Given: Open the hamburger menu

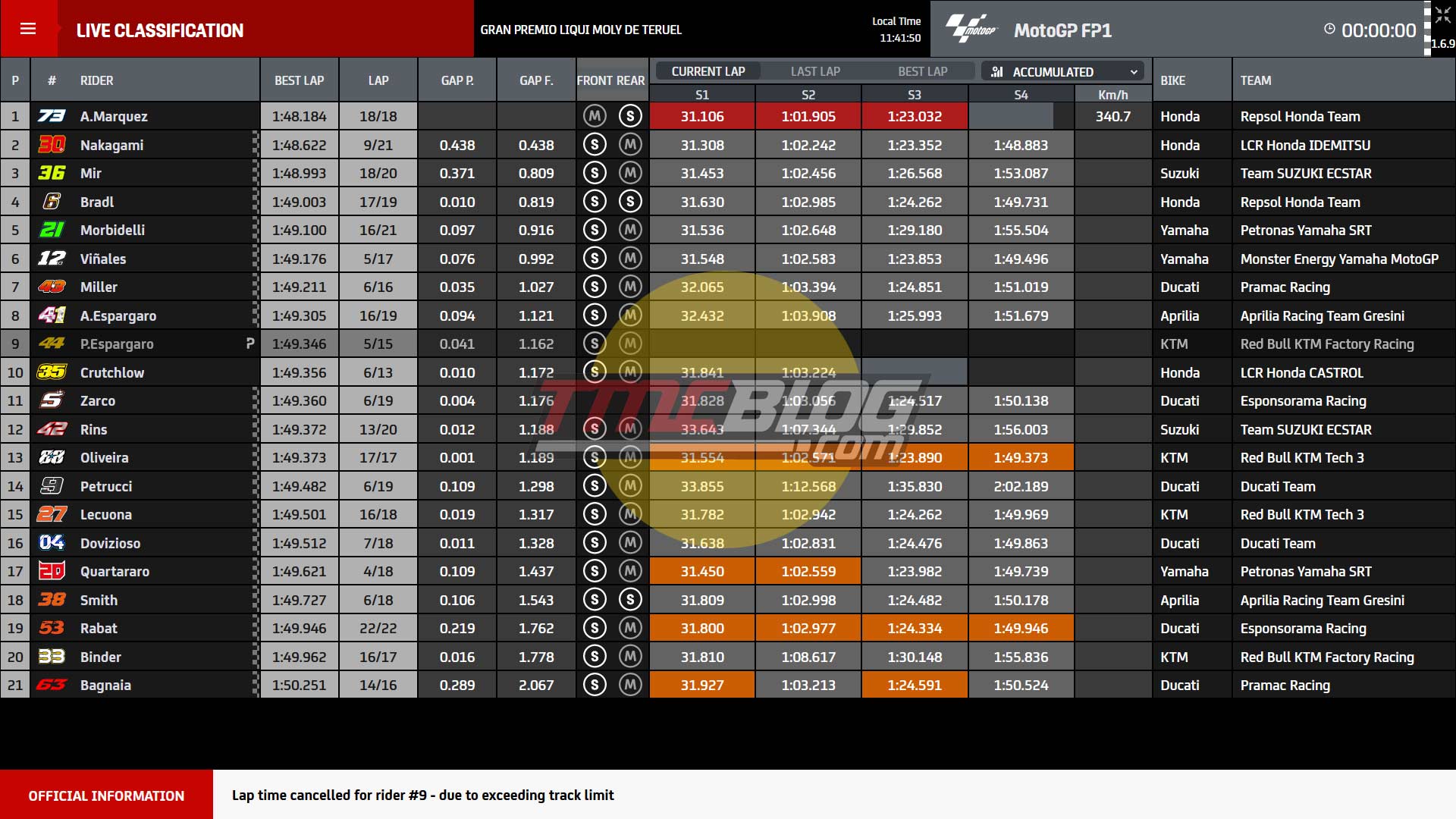Looking at the screenshot, I should coord(28,29).
